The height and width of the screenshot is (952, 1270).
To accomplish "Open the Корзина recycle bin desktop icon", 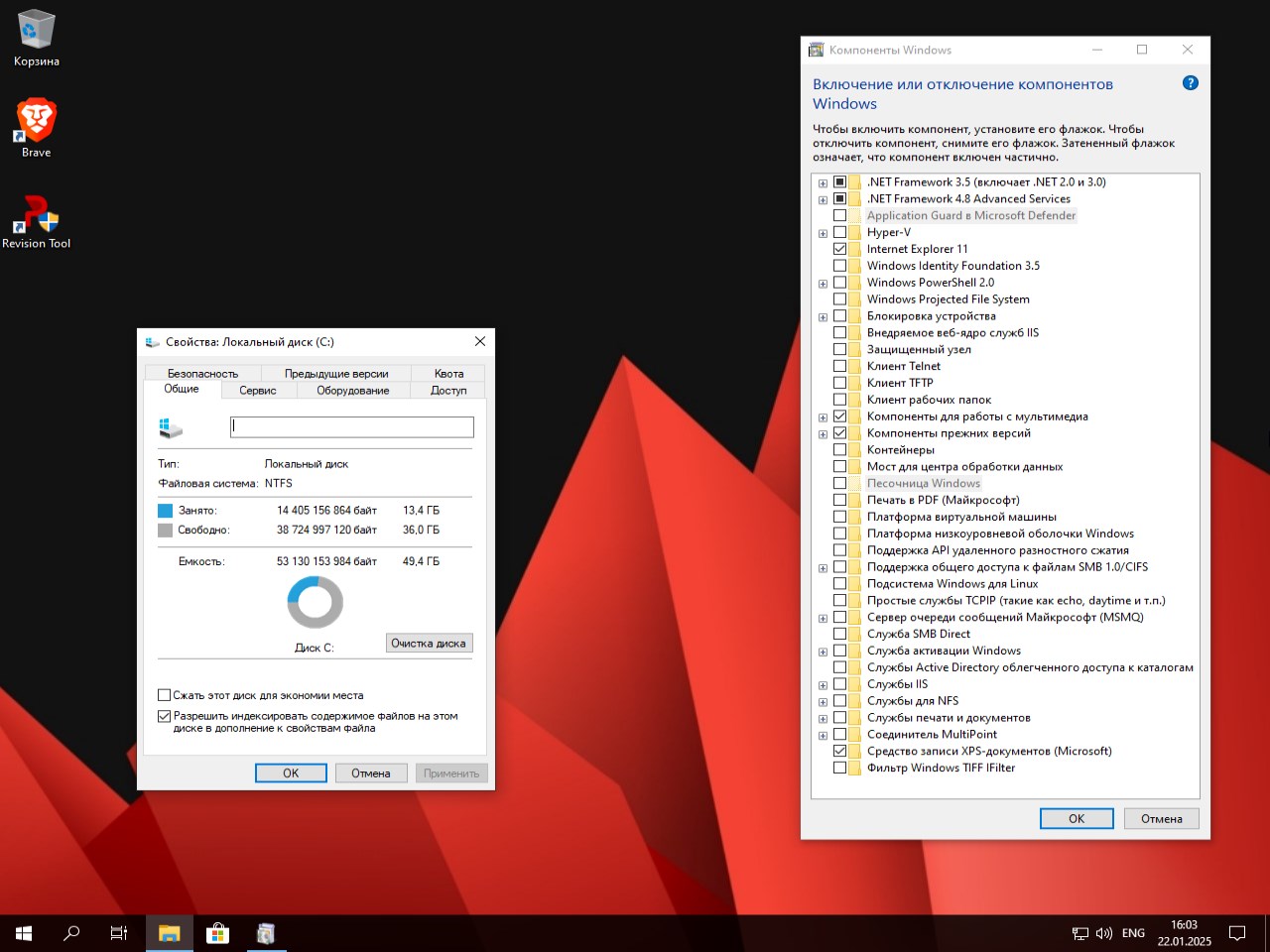I will 36,39.
